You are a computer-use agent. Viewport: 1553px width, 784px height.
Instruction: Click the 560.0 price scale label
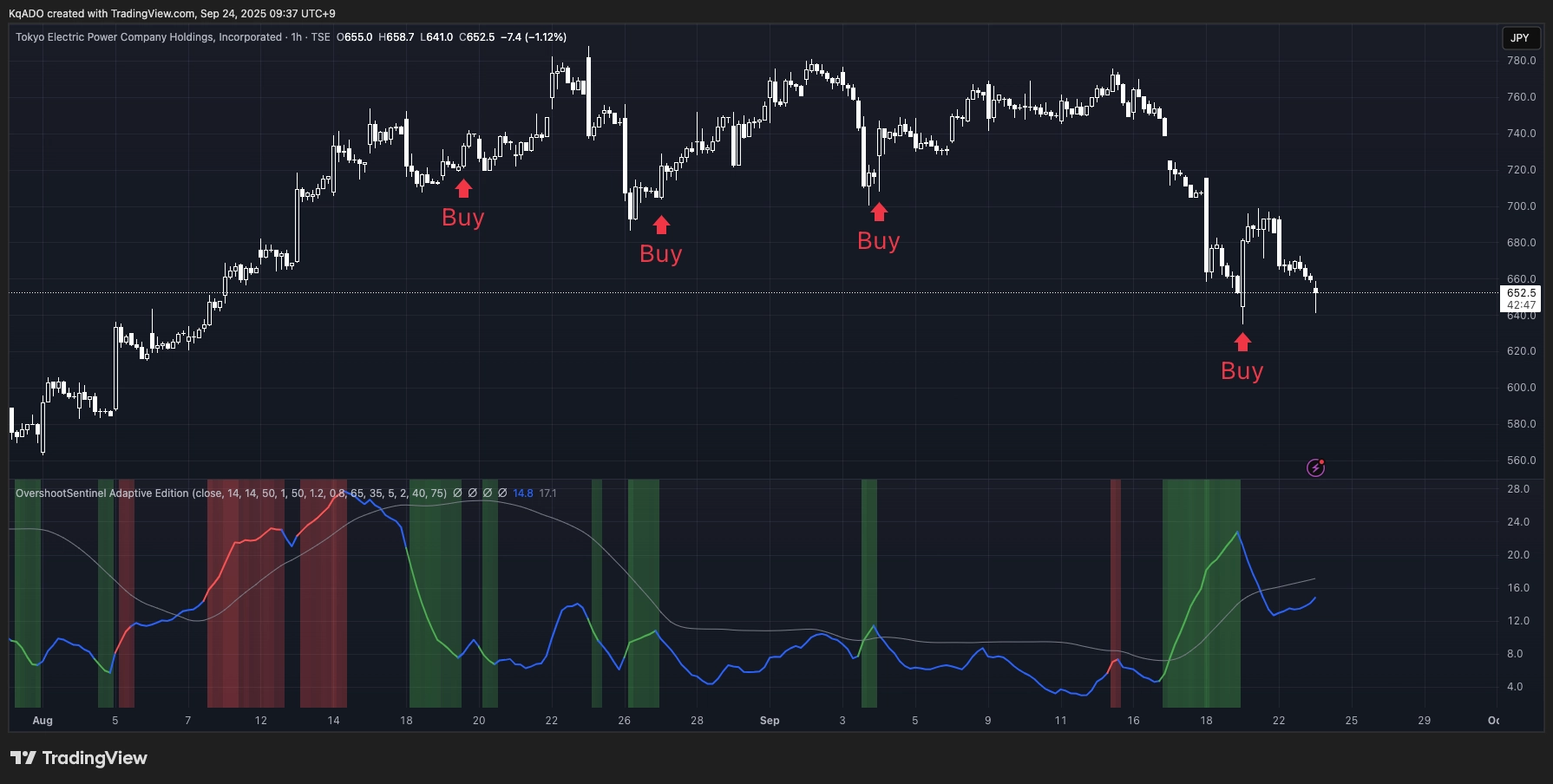[1521, 461]
